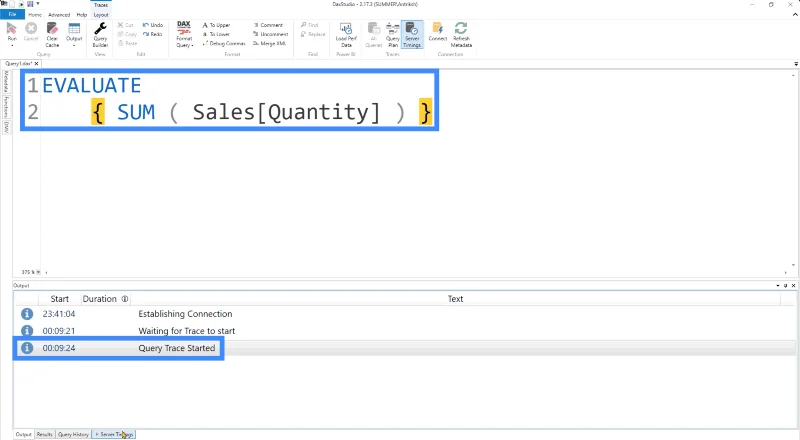Open Output panel options dropdown arrow
800x440 pixels.
coord(778,285)
